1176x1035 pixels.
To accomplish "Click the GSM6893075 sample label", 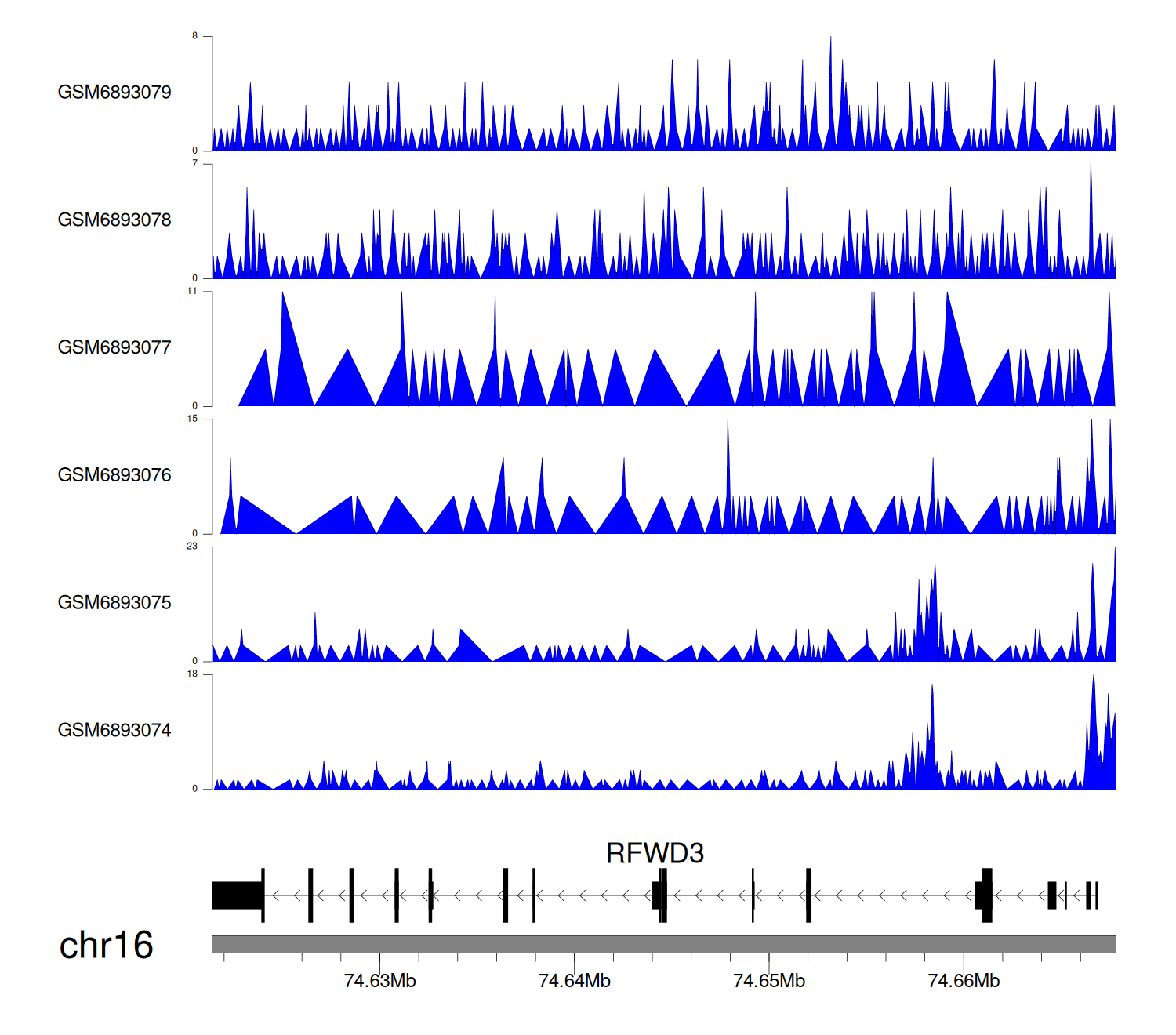I will [x=114, y=603].
